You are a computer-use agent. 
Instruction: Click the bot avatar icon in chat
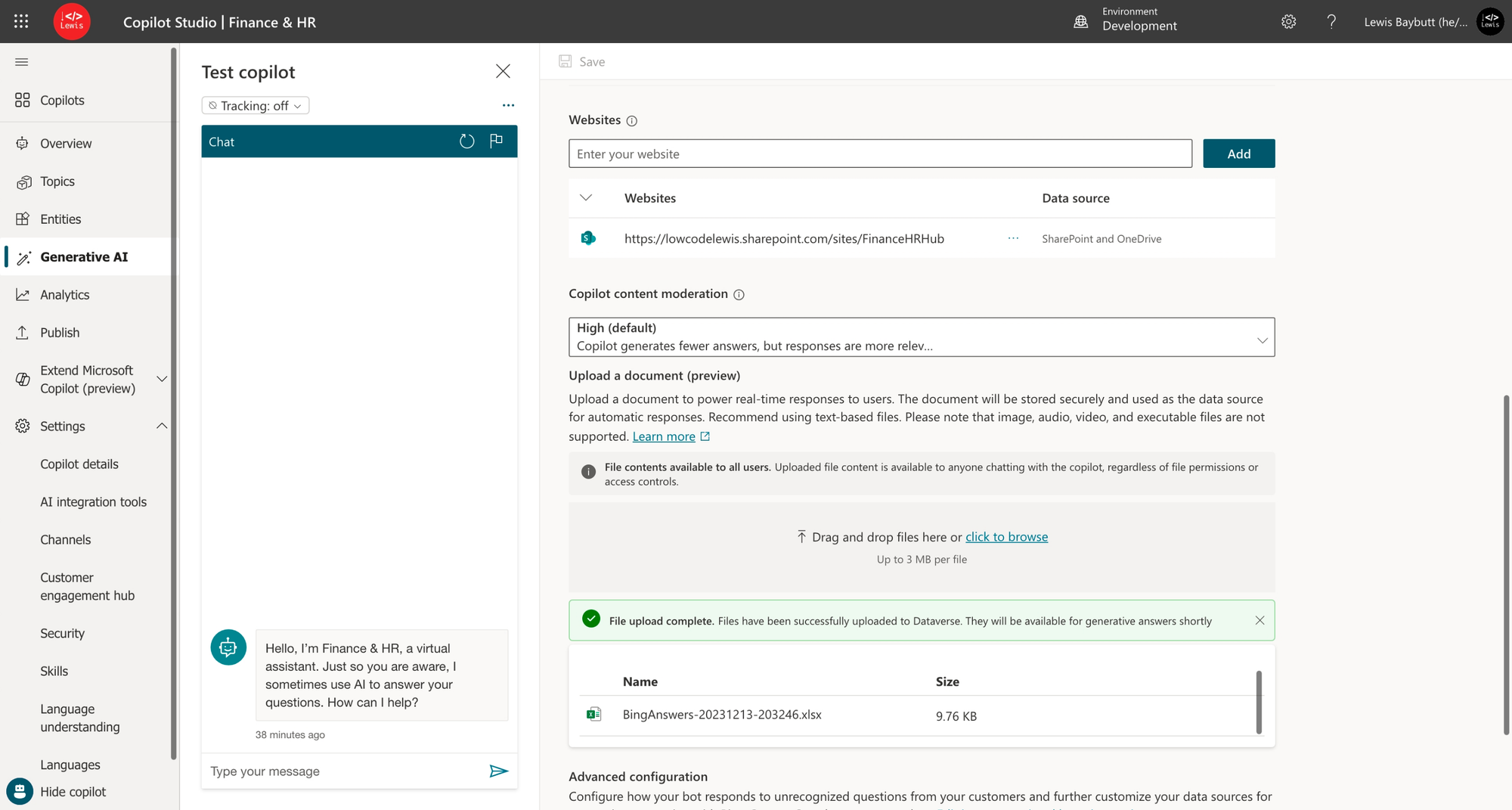tap(228, 647)
